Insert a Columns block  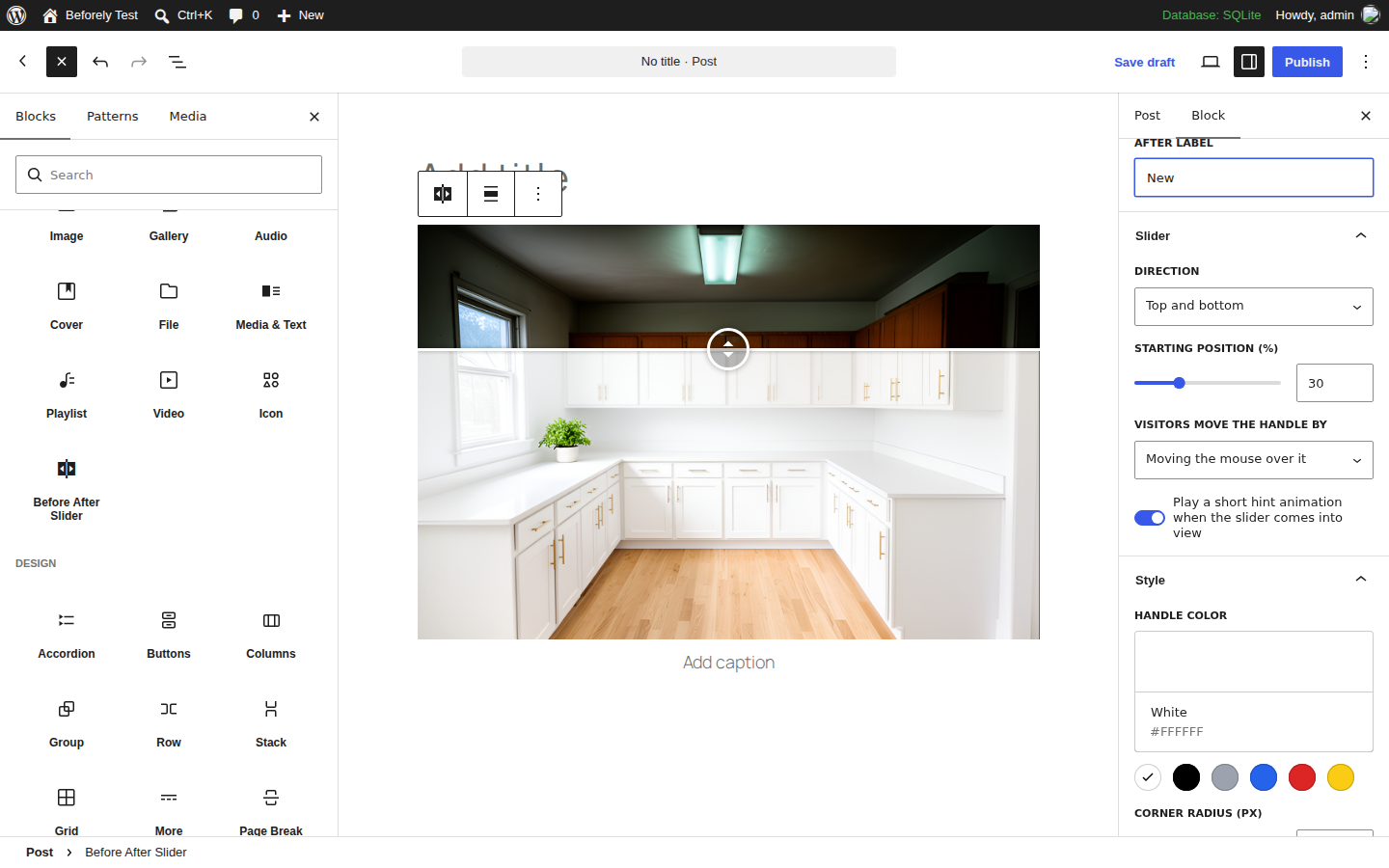[271, 634]
